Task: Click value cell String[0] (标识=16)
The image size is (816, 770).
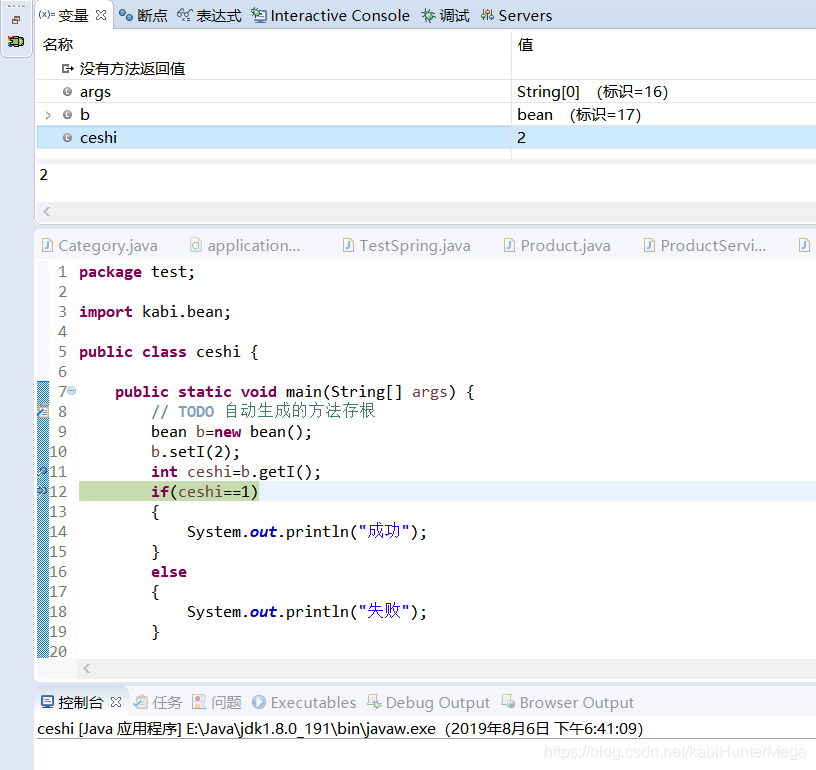Action: coord(592,92)
